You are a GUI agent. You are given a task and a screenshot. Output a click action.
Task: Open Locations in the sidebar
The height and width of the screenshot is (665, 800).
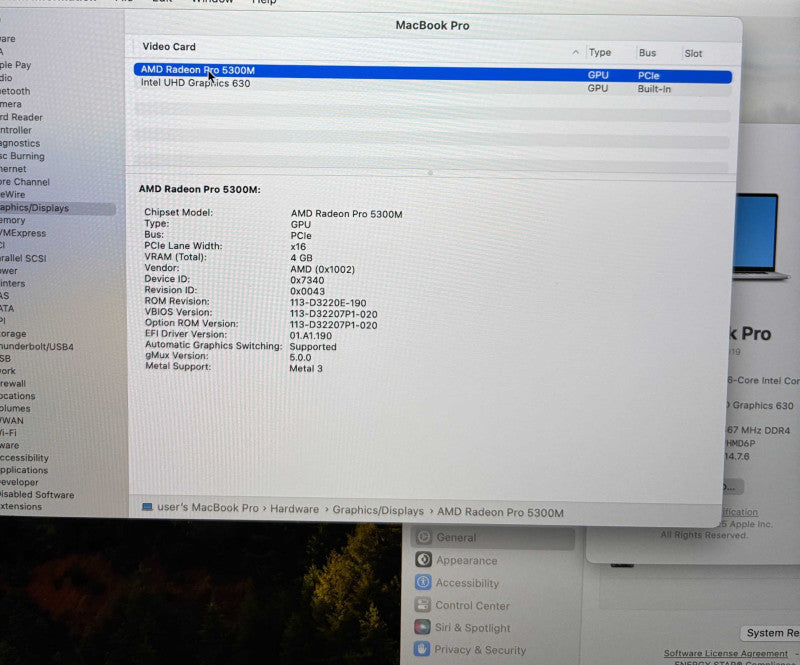pyautogui.click(x=18, y=396)
